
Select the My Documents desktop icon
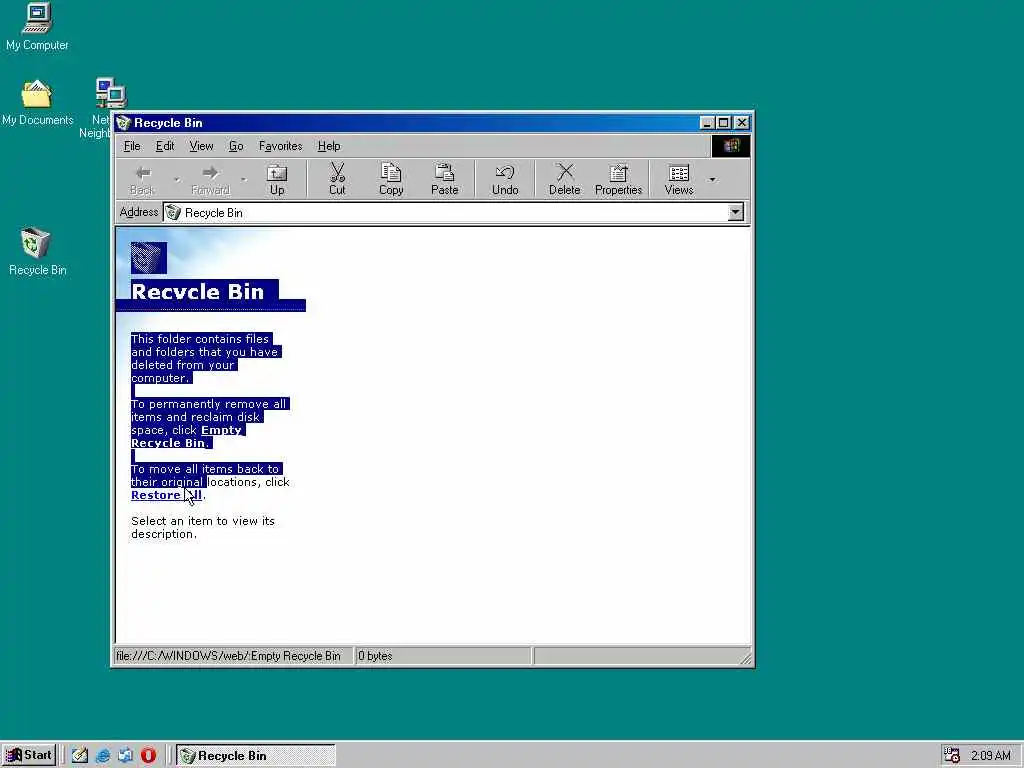37,102
